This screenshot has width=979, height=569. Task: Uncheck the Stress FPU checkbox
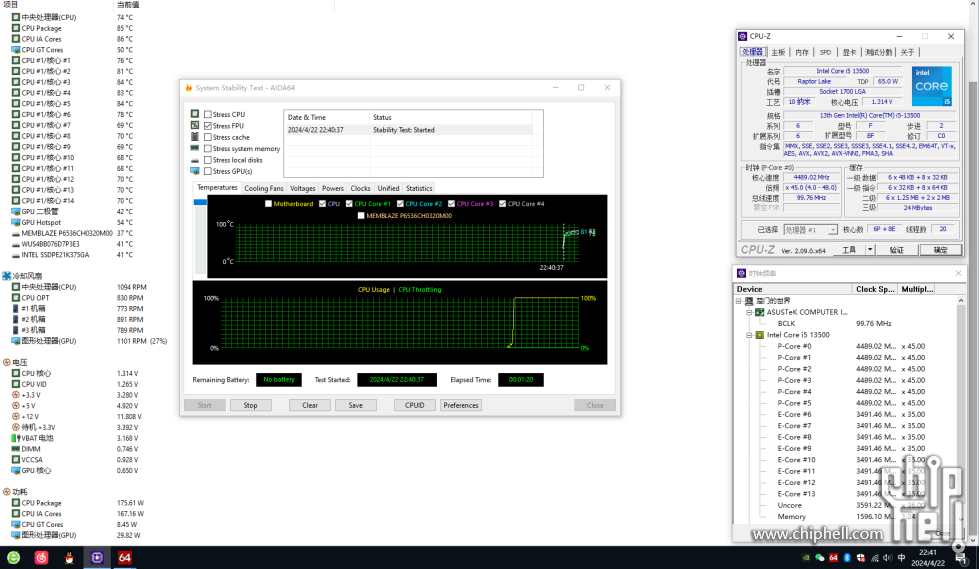coord(208,126)
